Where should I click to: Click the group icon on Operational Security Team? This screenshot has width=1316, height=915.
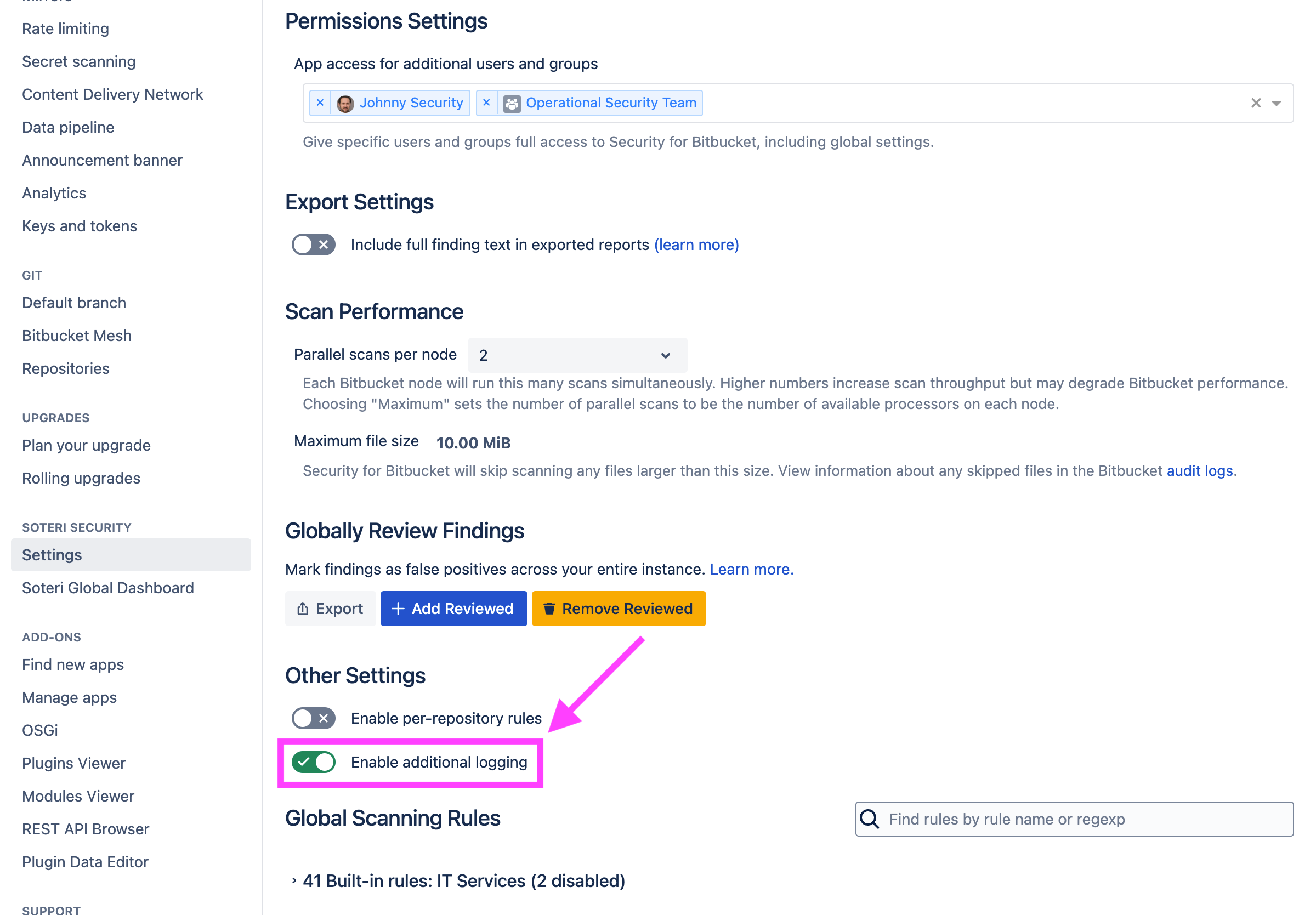tap(510, 104)
